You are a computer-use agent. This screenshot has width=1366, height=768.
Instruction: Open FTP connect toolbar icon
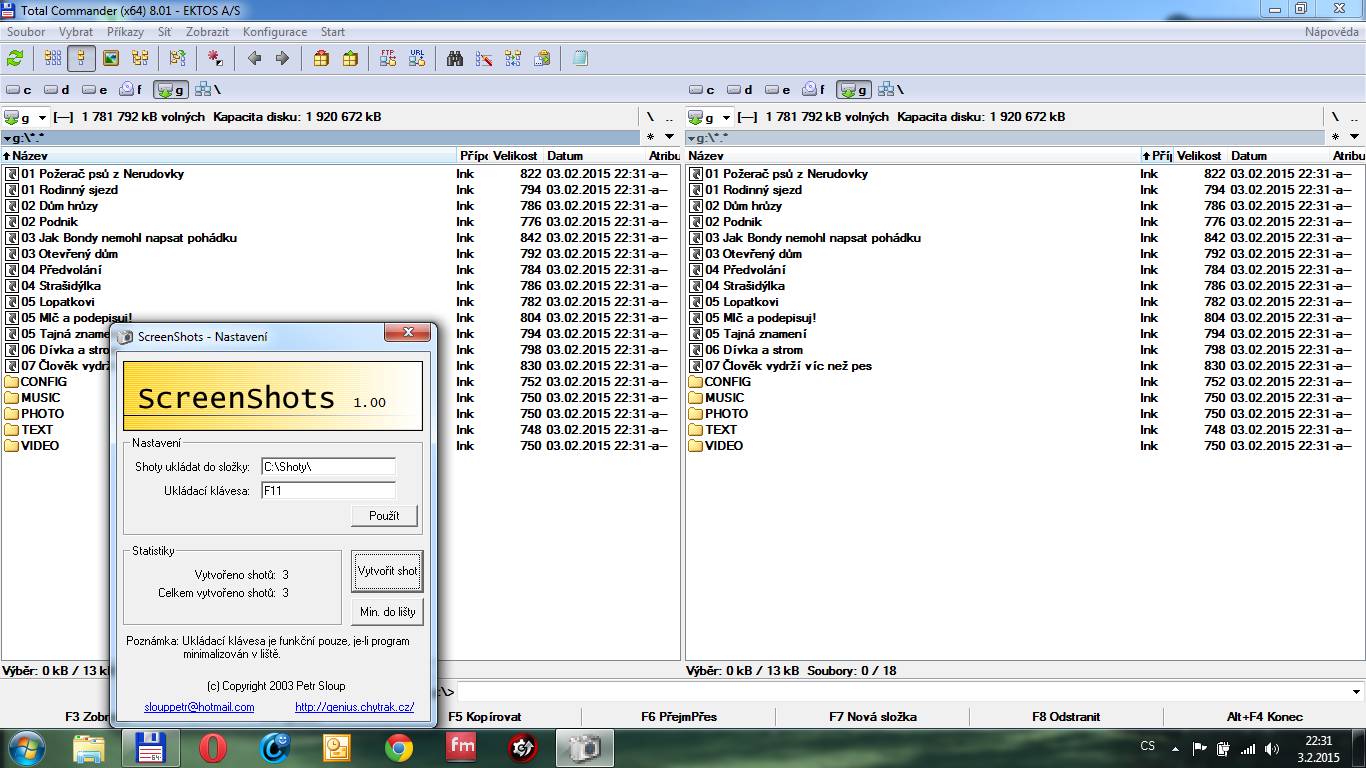coord(388,59)
